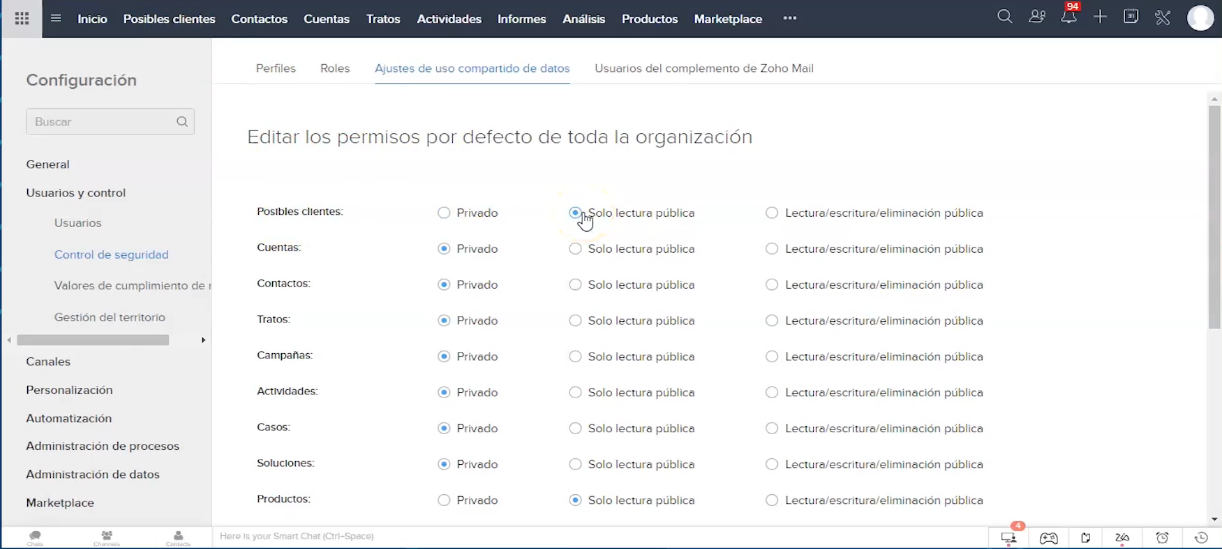Select Ajustes de uso compartido de datos tab
This screenshot has width=1222, height=549.
472,68
